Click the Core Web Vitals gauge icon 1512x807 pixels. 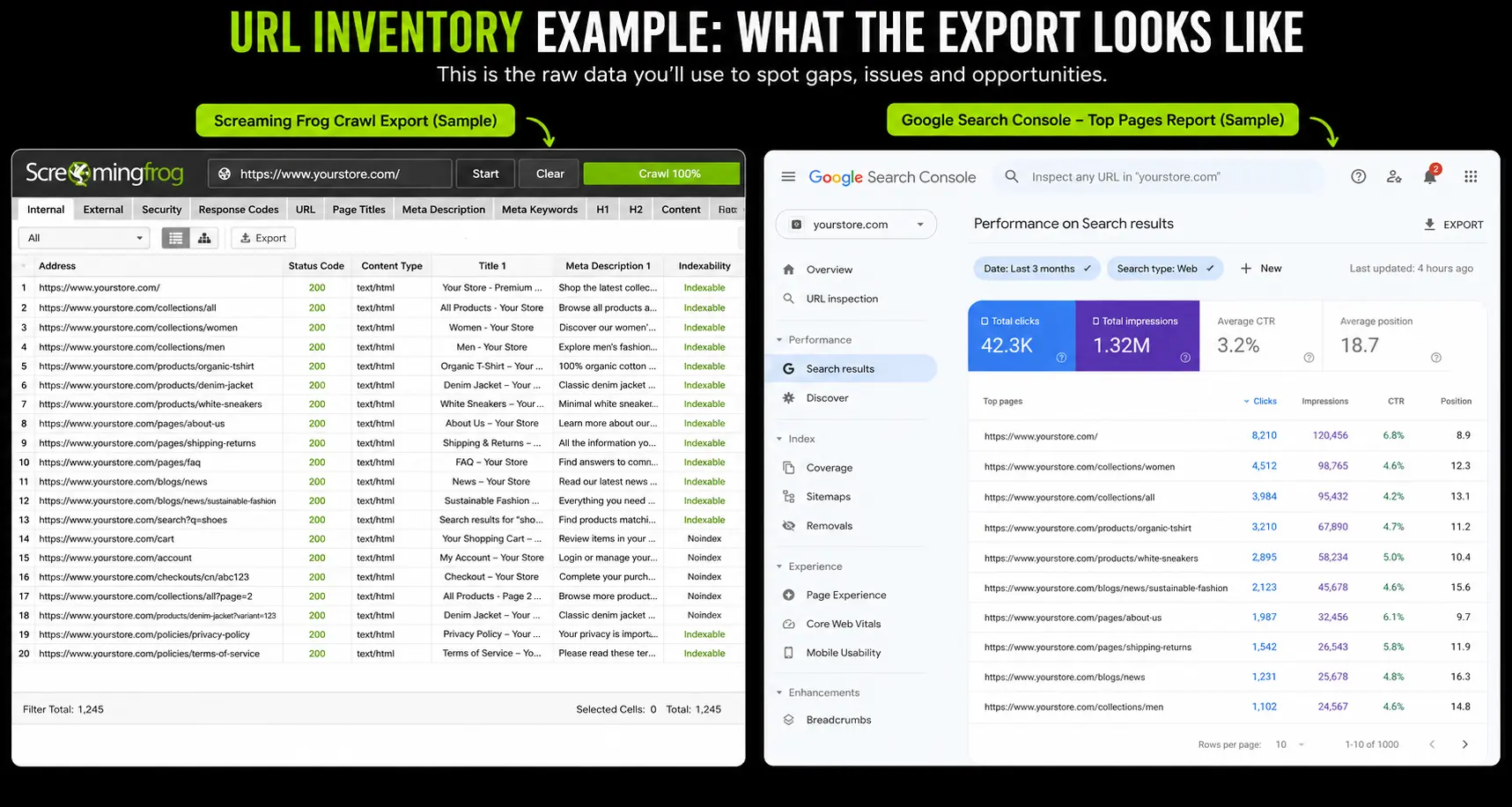[789, 624]
